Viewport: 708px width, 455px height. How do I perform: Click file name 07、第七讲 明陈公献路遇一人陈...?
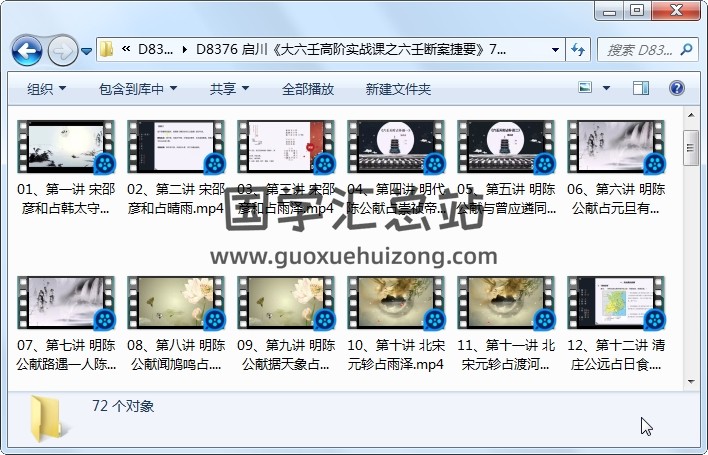click(66, 355)
